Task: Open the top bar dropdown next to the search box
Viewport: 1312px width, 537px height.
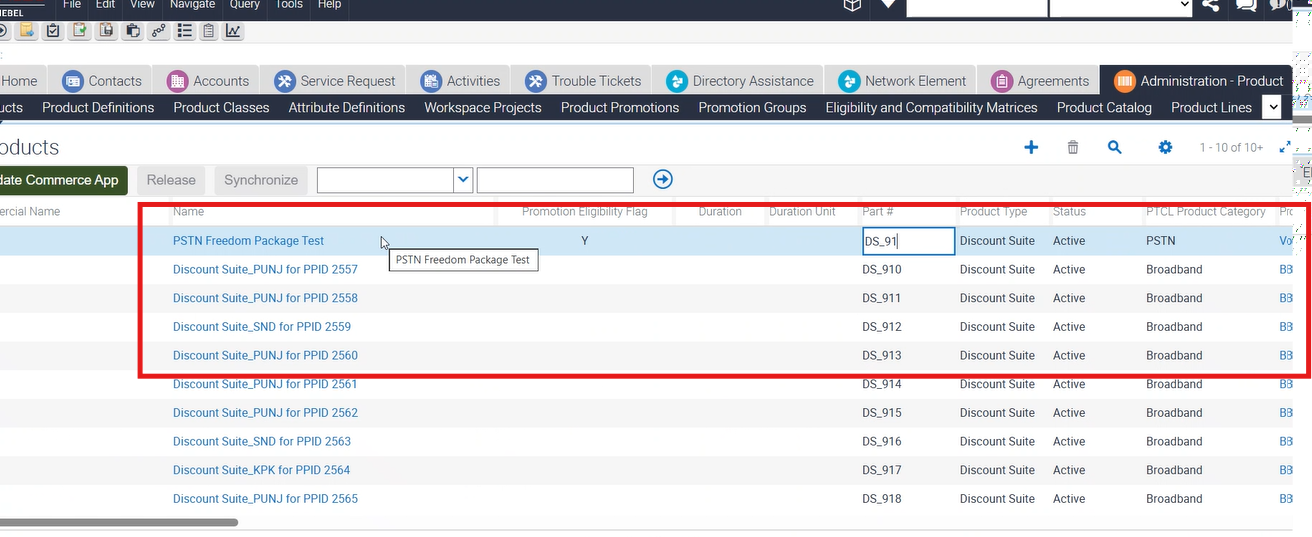Action: tap(1184, 6)
